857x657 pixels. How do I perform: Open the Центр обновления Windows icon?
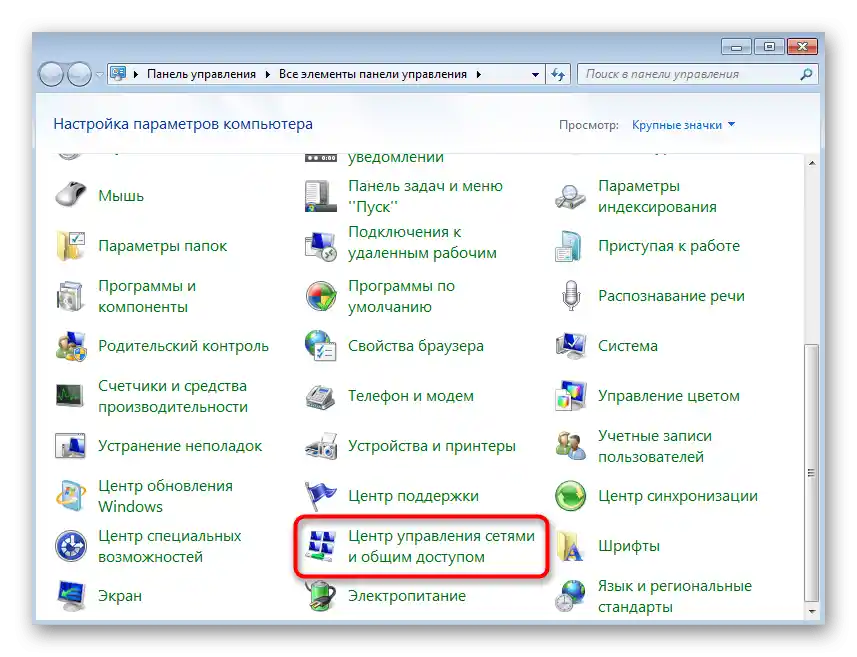point(71,496)
